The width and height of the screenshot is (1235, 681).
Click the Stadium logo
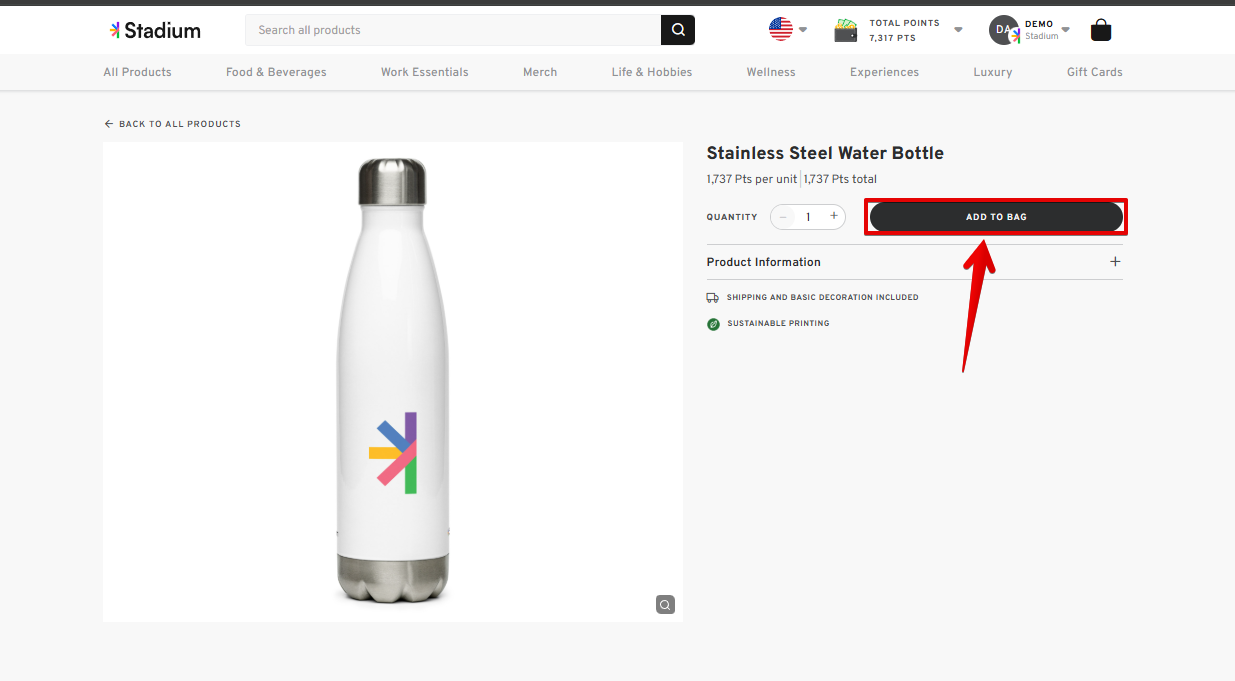pyautogui.click(x=155, y=30)
